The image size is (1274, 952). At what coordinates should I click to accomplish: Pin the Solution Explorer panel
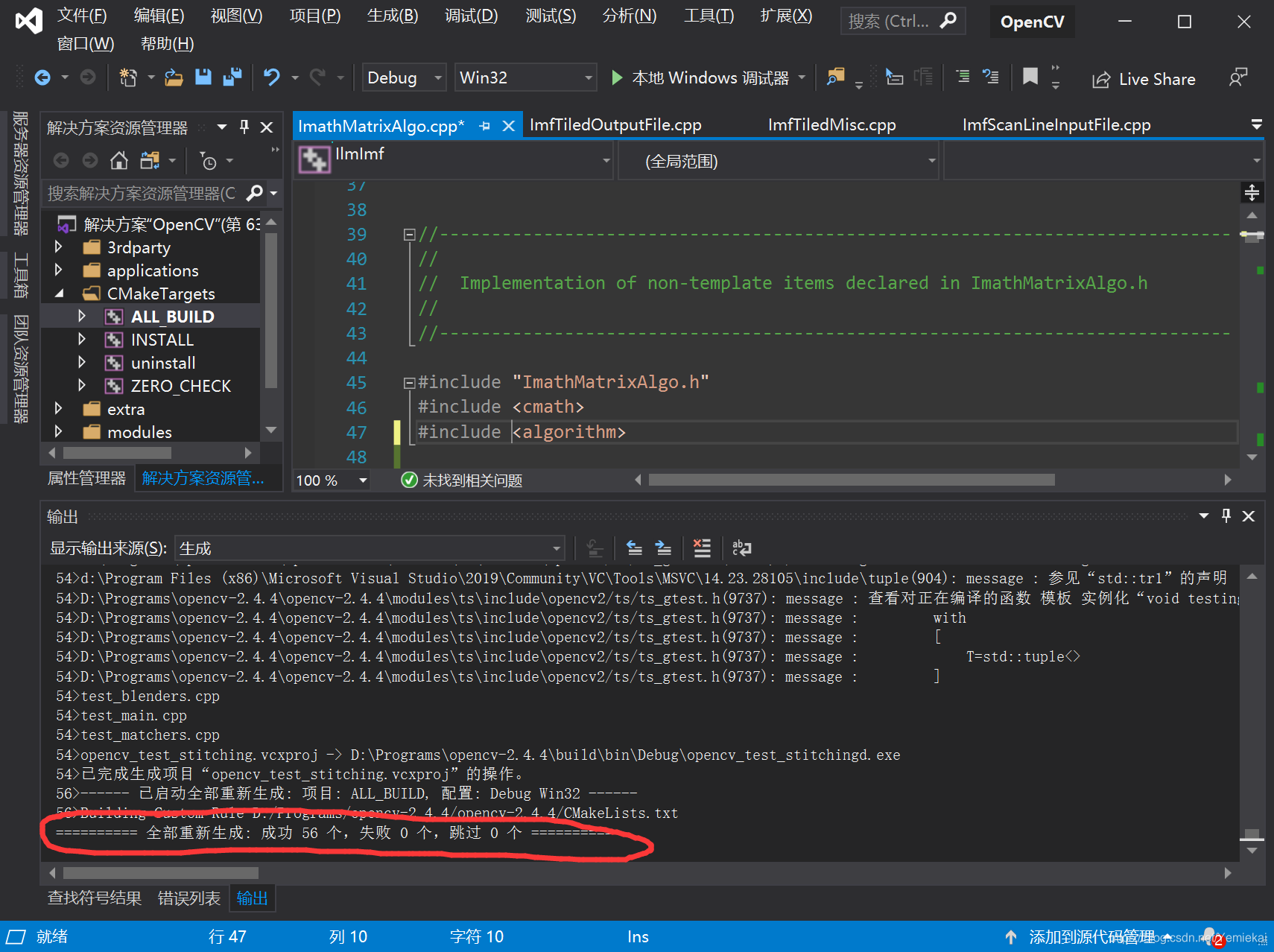coord(244,127)
